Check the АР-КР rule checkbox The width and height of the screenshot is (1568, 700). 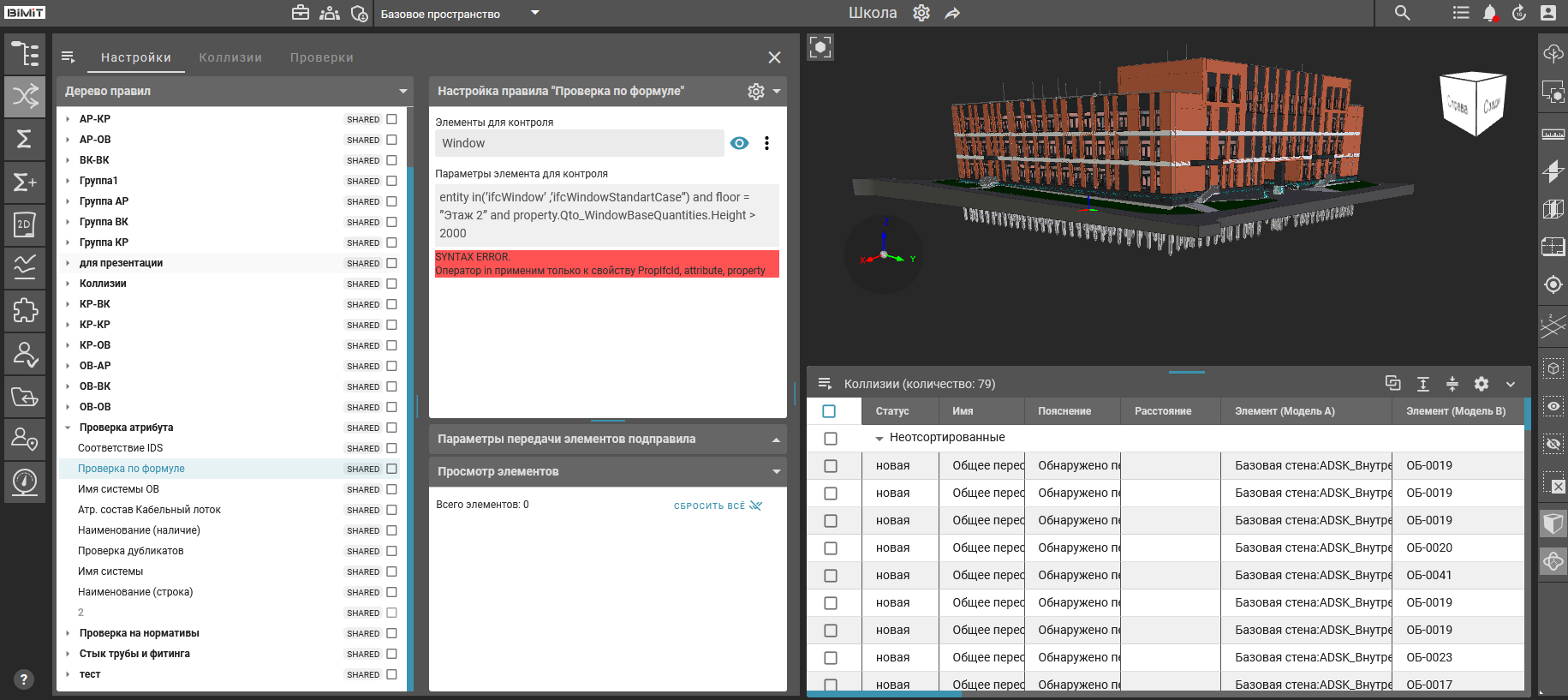[391, 119]
